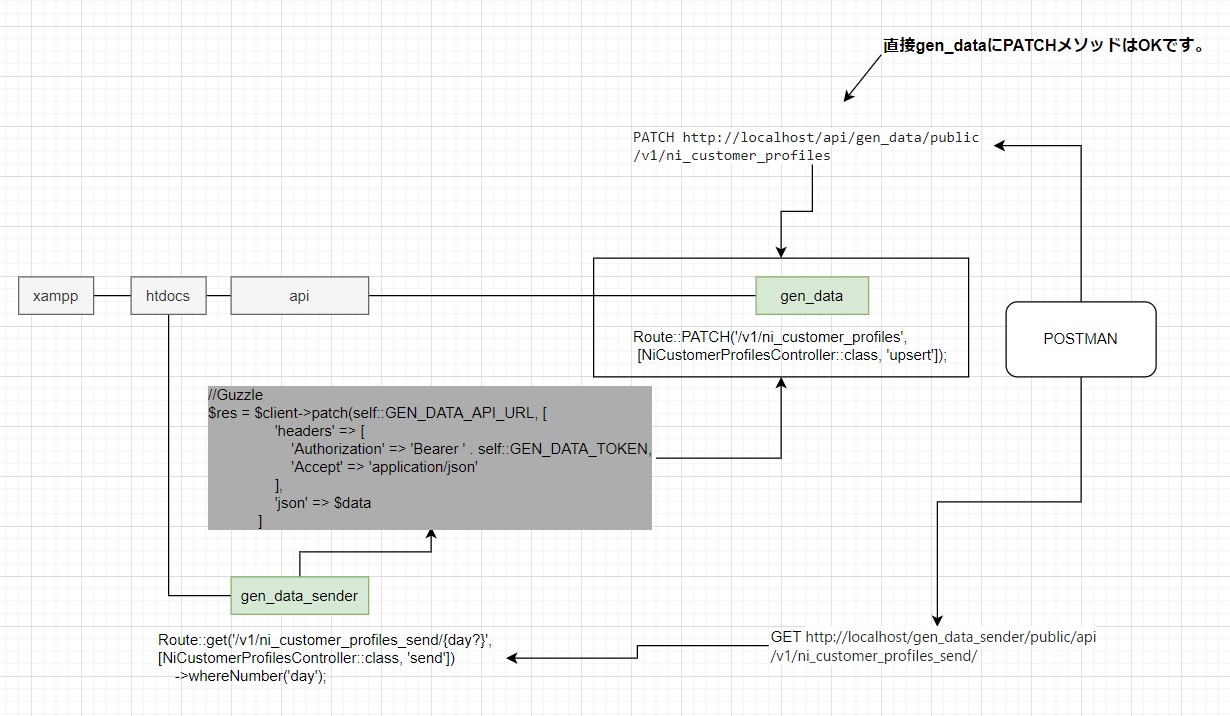Select the htdocs box
The image size is (1230, 716).
tap(168, 296)
